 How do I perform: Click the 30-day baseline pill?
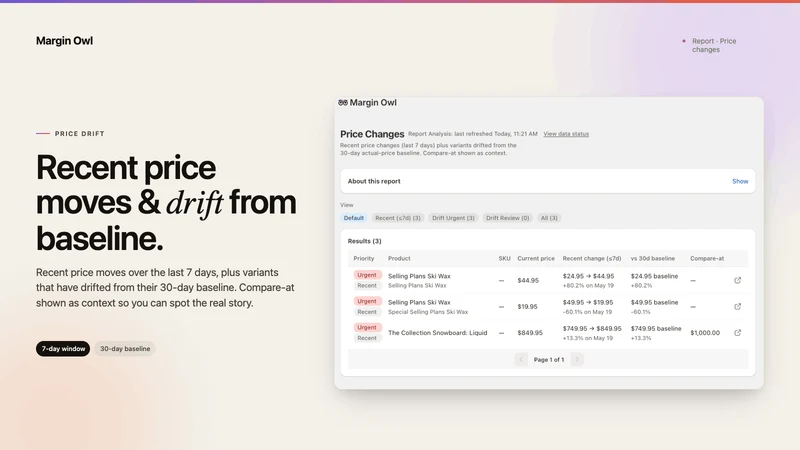125,348
